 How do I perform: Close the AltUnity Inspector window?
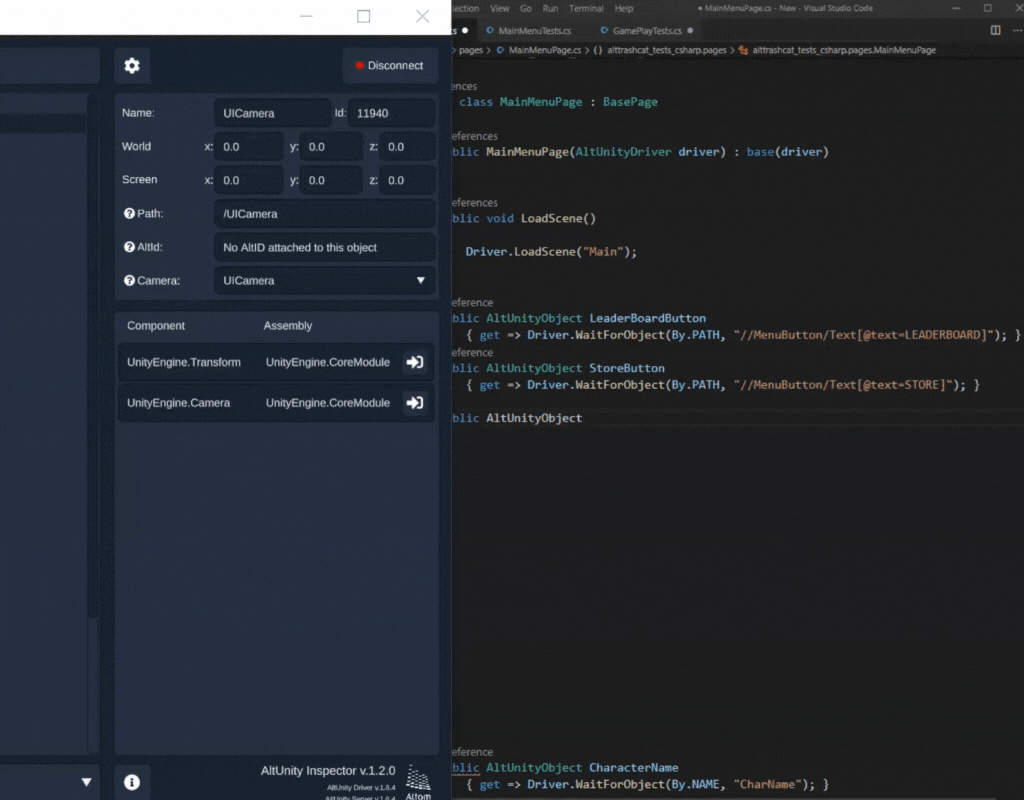(x=423, y=16)
